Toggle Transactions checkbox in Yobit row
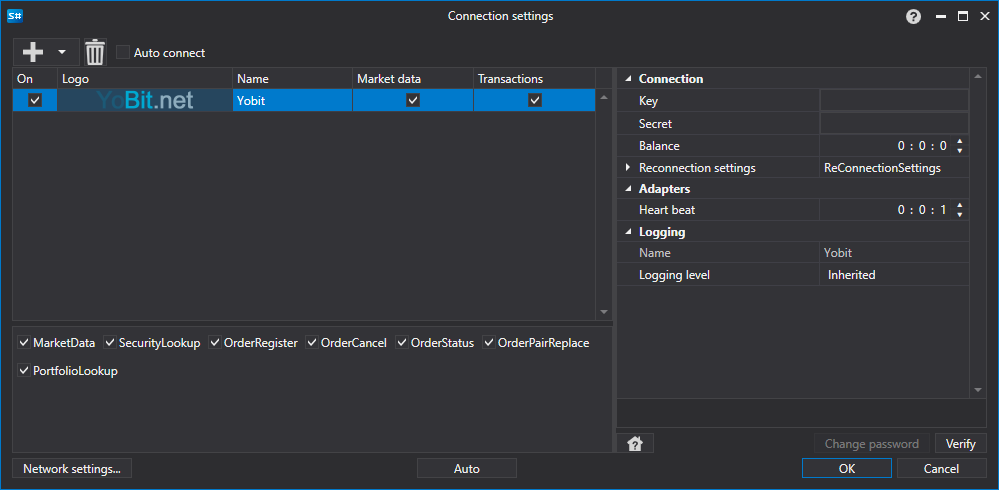 (535, 100)
